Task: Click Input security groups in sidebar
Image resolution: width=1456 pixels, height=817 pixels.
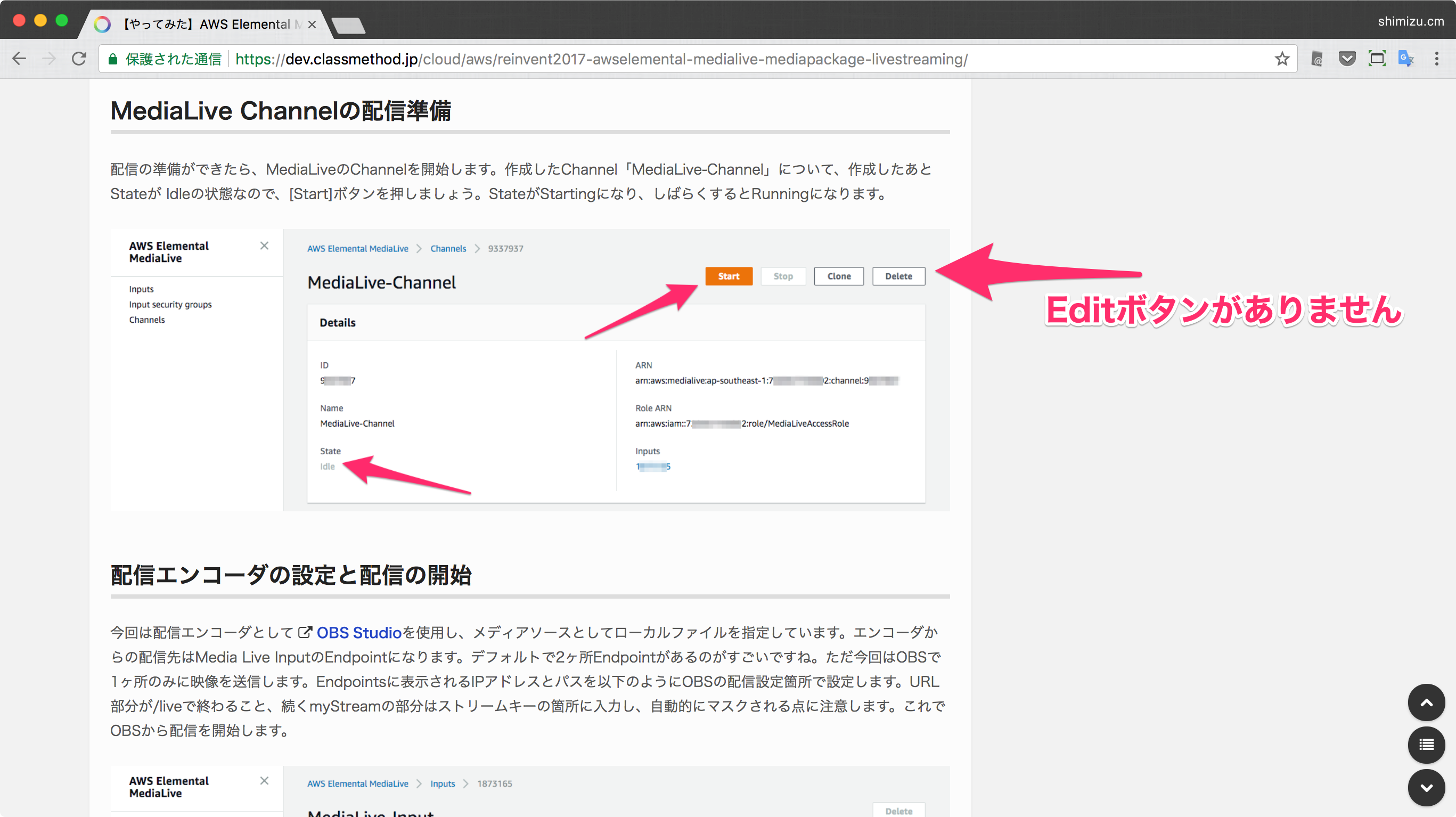Action: pyautogui.click(x=170, y=304)
